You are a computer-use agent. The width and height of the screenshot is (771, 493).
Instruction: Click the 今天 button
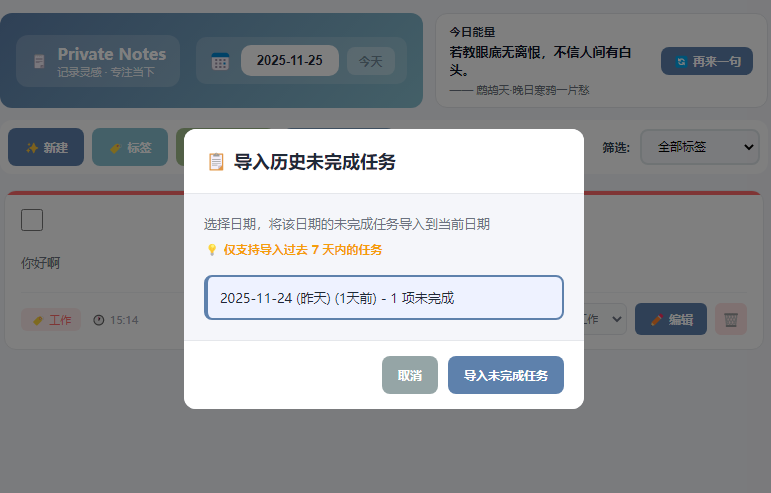coord(371,61)
